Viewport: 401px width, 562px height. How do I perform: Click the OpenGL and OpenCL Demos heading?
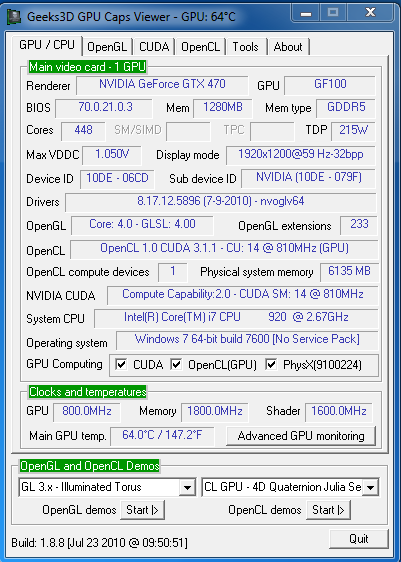(x=90, y=466)
